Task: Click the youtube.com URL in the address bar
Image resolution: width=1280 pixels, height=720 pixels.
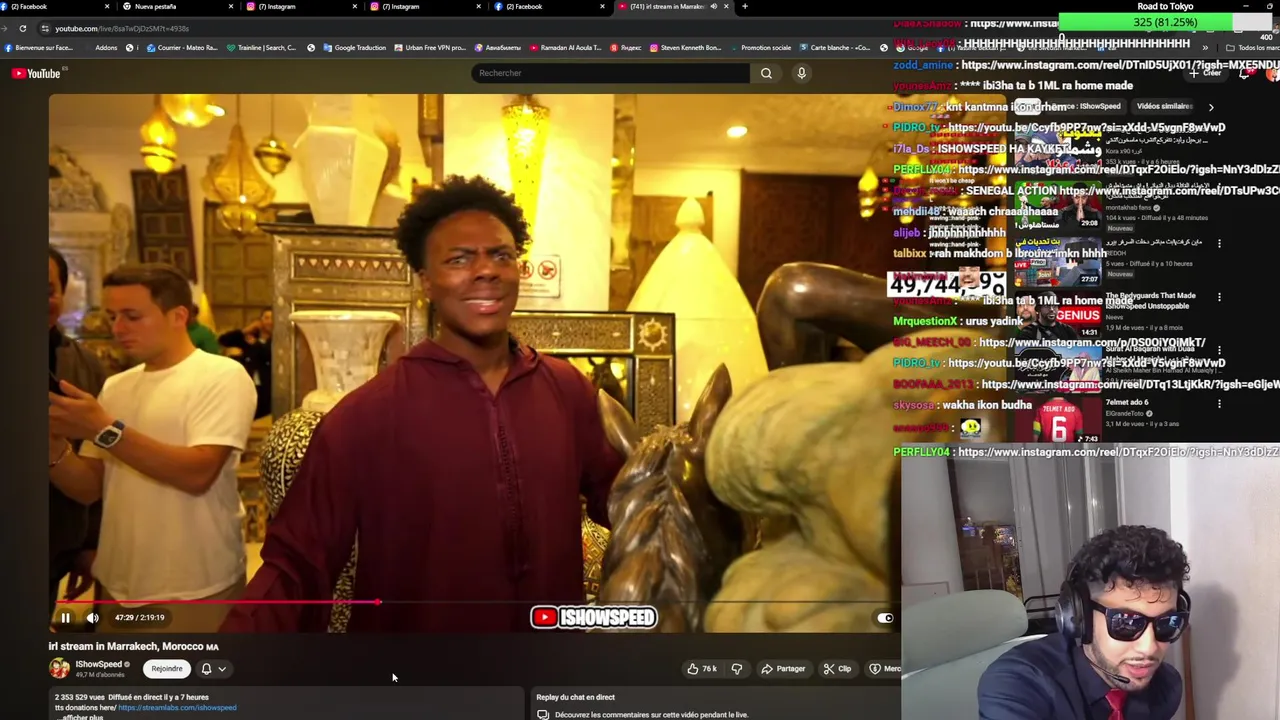Action: pos(121,29)
